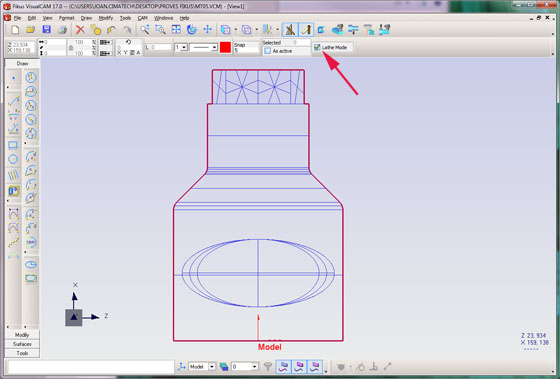Screen dimensions: 560x379
Task: Click the rightmost machine icon in top toolbar
Action: tap(384, 30)
